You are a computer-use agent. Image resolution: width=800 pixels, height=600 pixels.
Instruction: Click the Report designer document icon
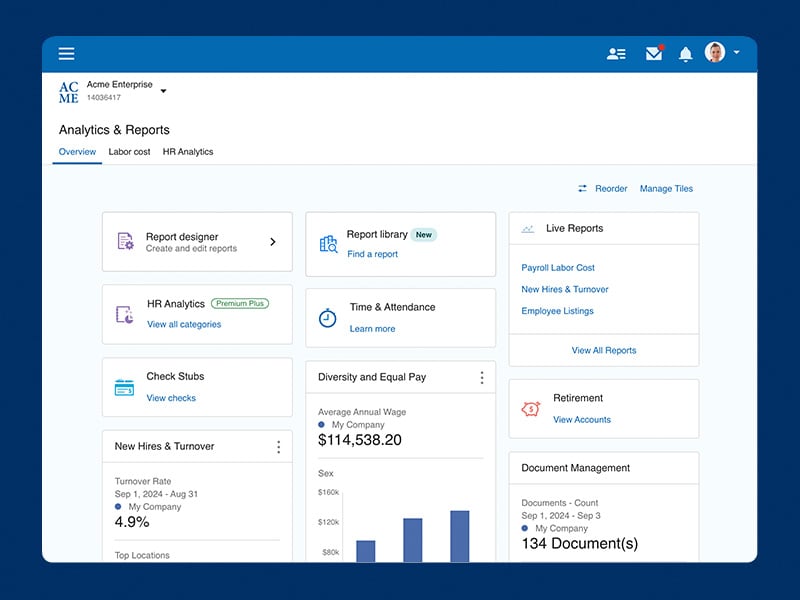click(125, 240)
